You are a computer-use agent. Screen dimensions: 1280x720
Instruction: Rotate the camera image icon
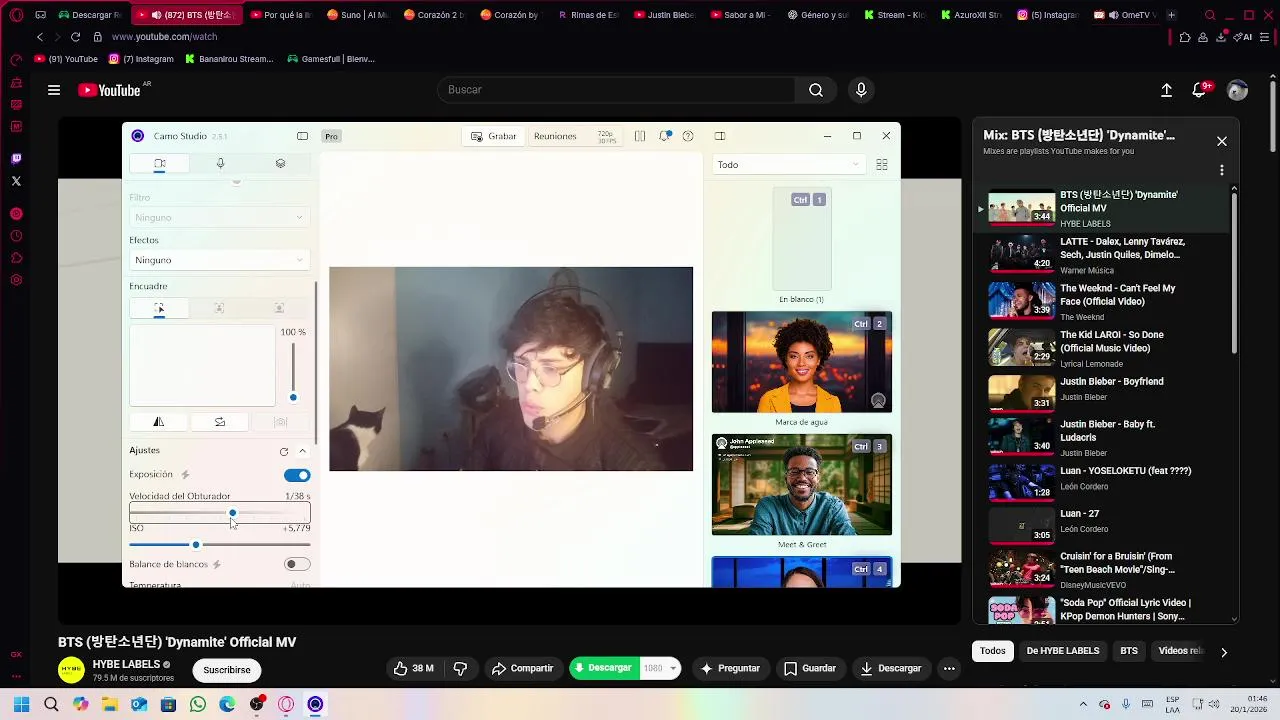(x=220, y=422)
